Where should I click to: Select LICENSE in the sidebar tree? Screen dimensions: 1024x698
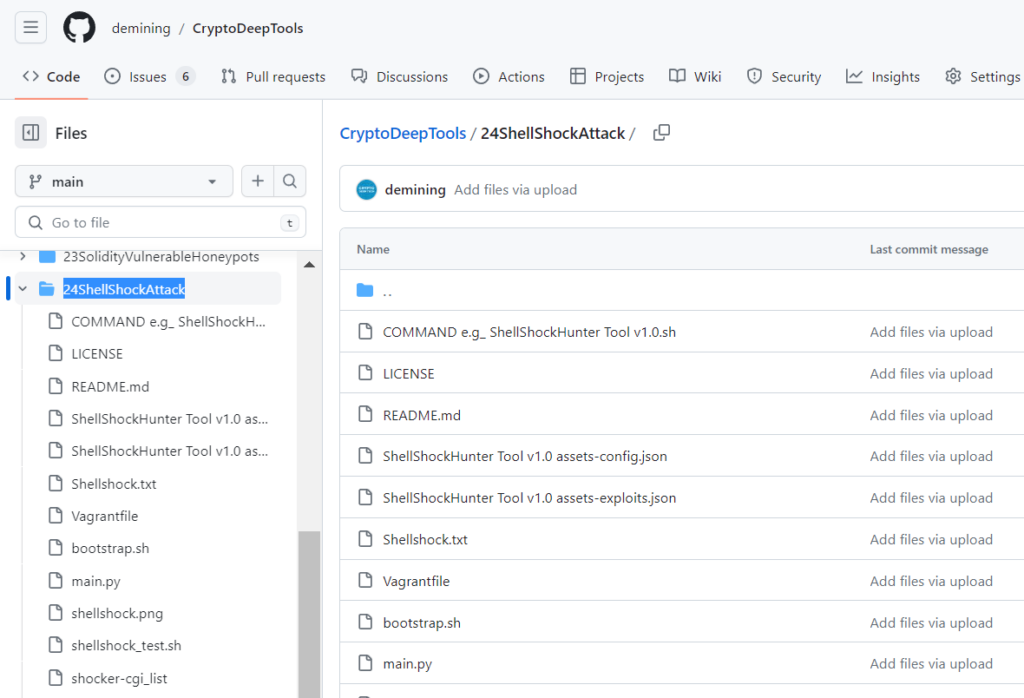coord(97,354)
